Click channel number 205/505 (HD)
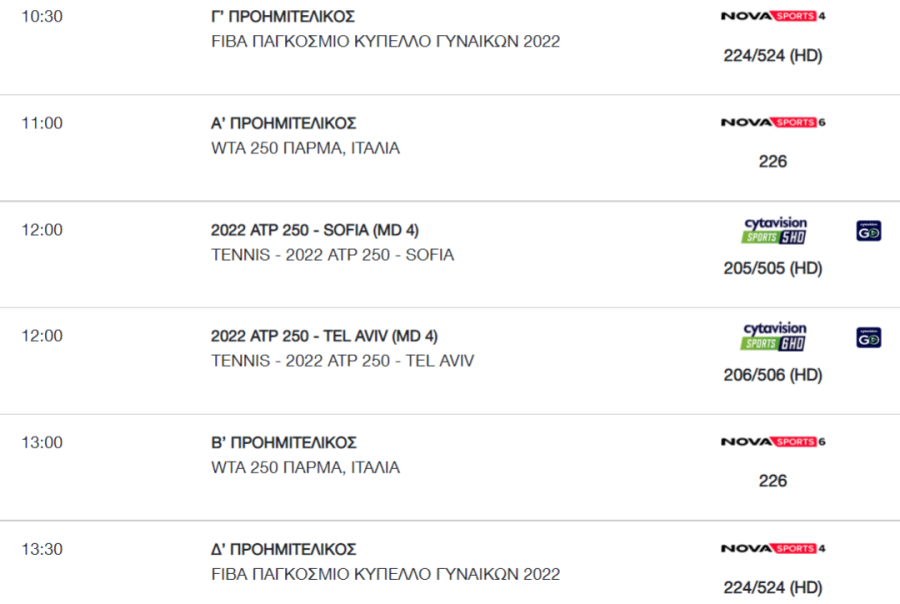The width and height of the screenshot is (900, 604). tap(773, 268)
